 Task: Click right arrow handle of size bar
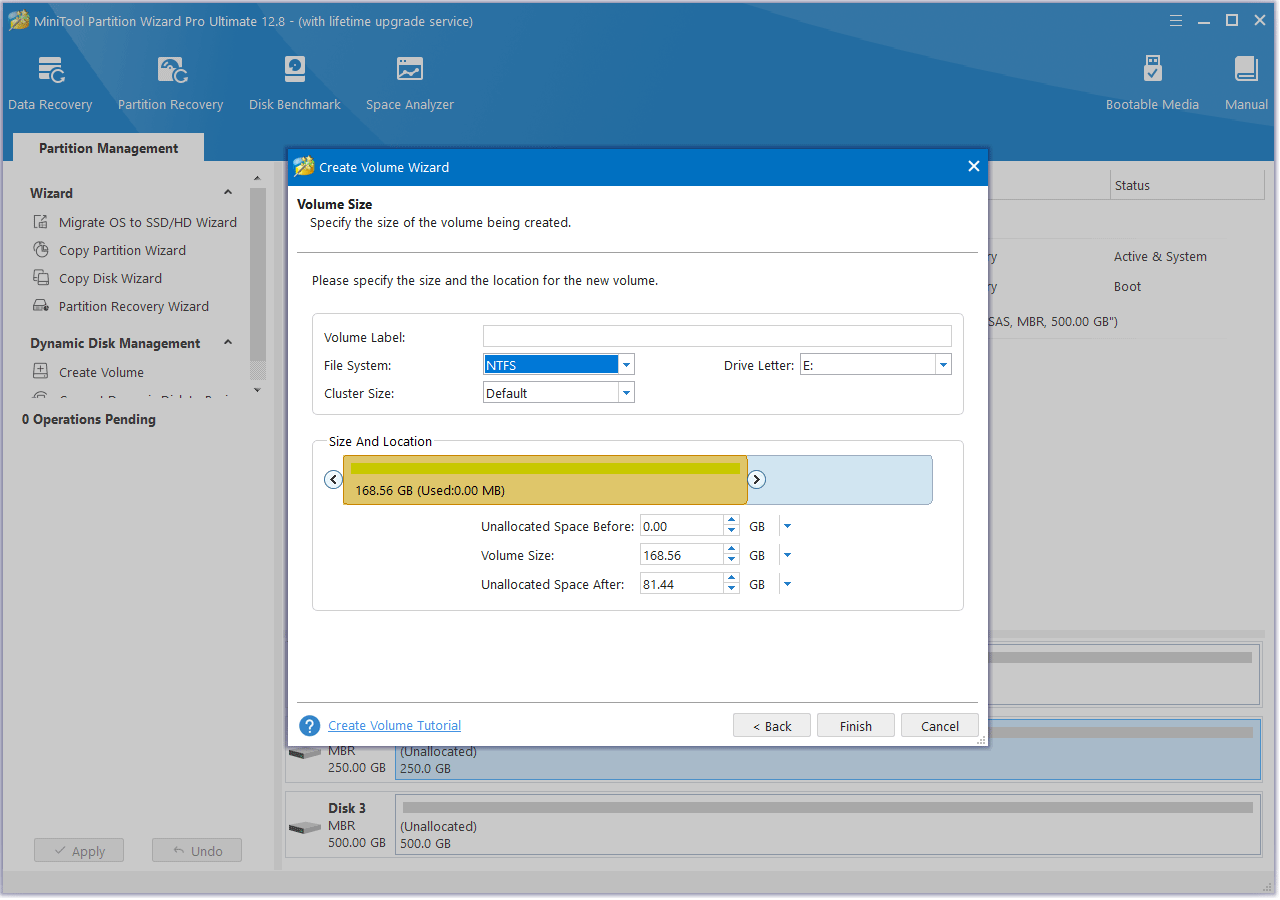pyautogui.click(x=757, y=480)
